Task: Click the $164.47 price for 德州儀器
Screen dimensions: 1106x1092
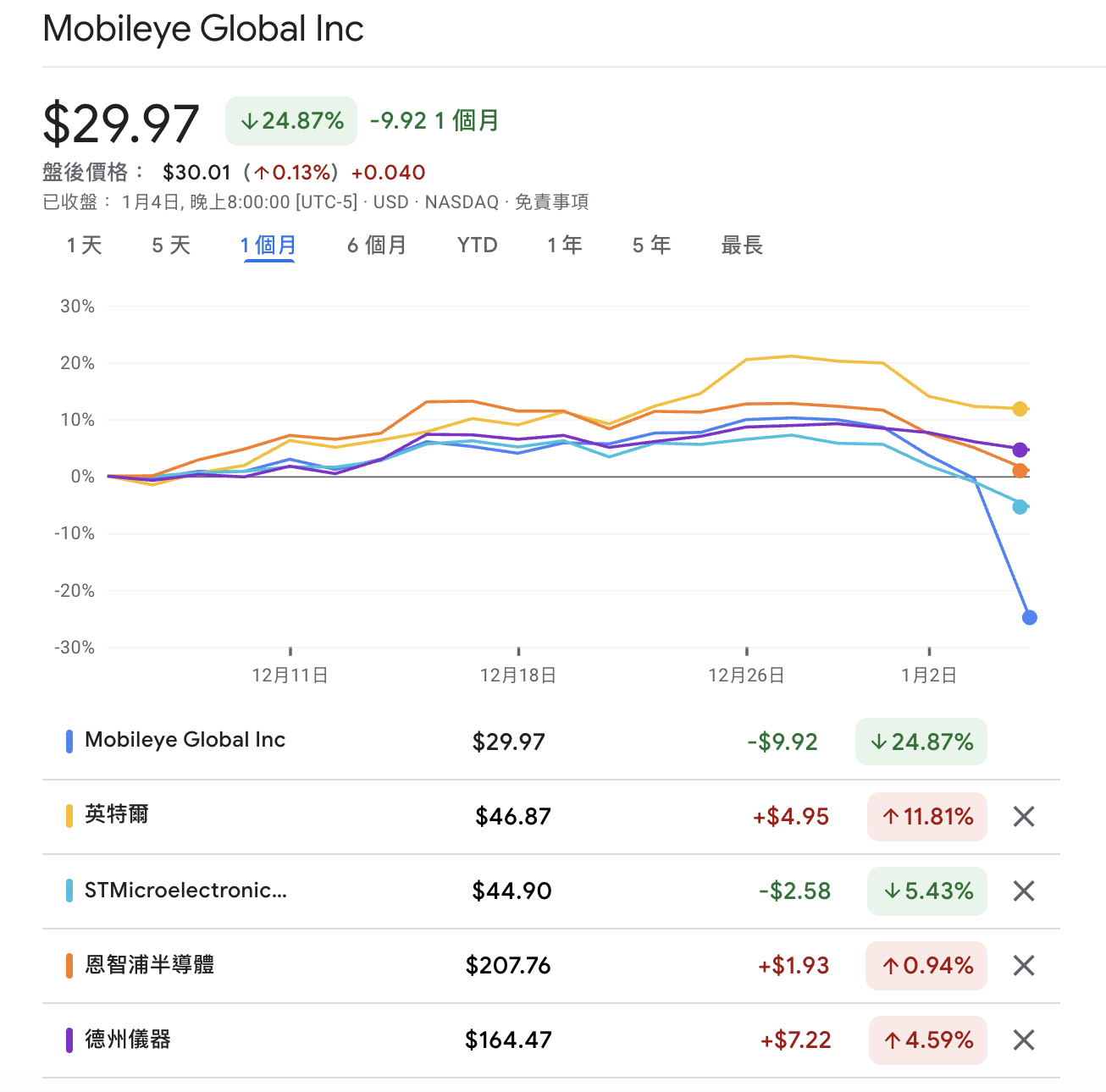Action: click(x=508, y=1040)
